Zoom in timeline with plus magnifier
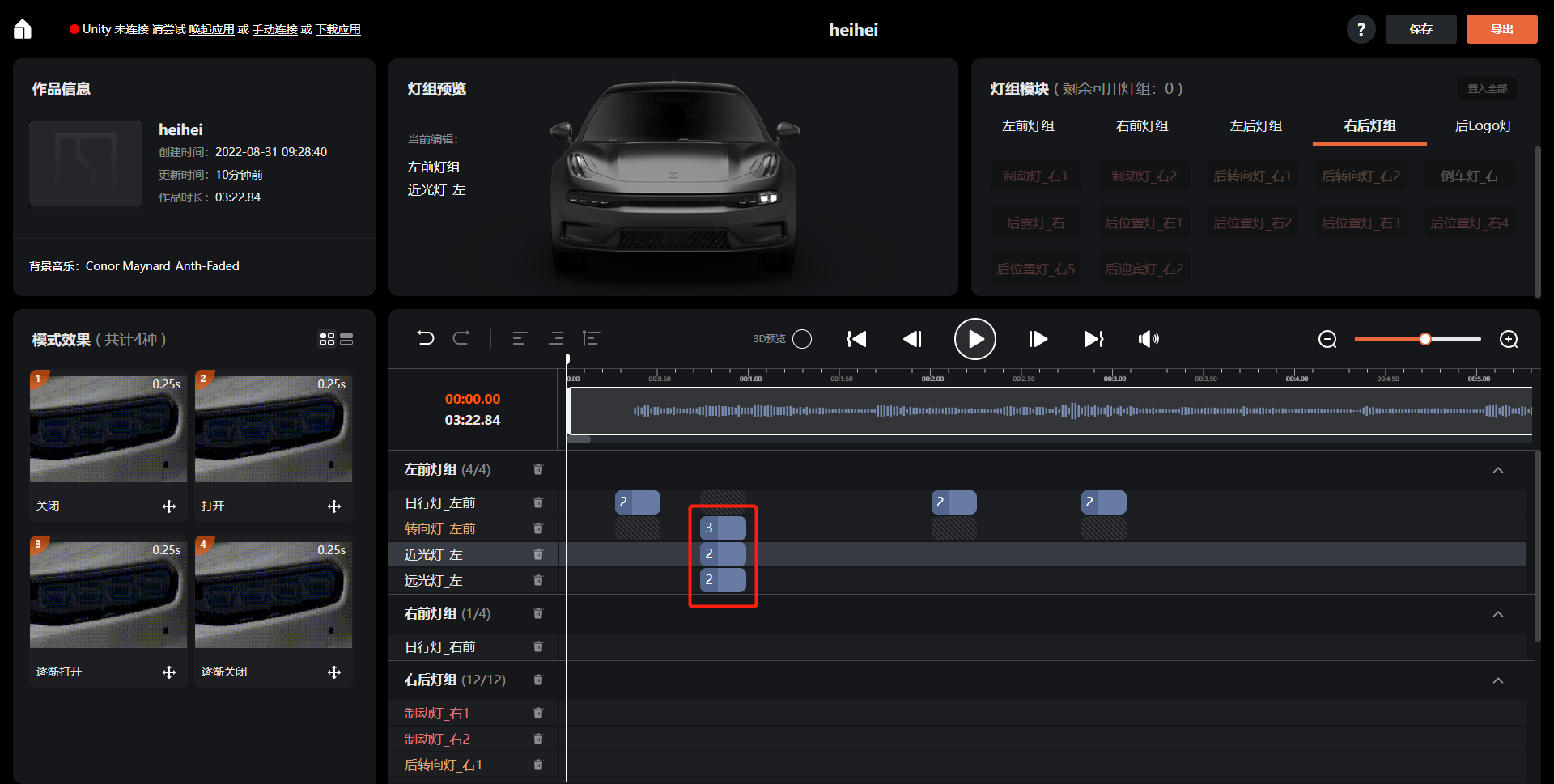Viewport: 1554px width, 784px height. 1509,339
